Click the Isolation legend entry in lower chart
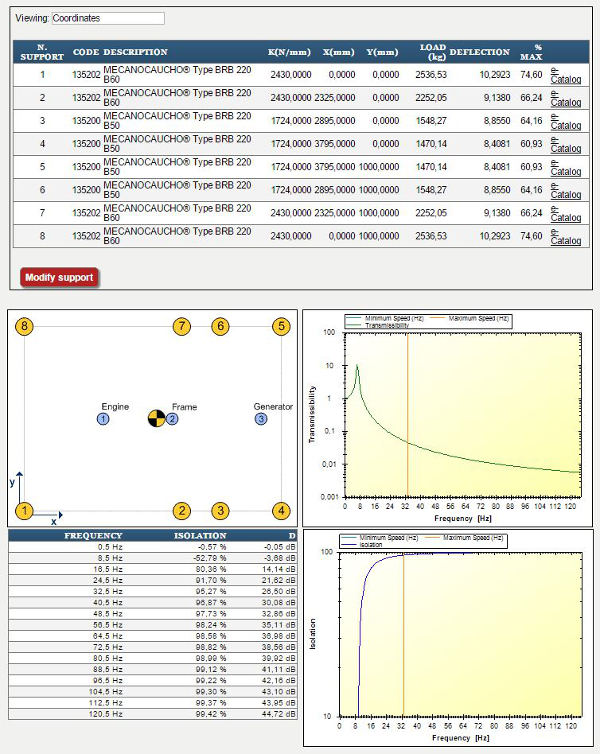This screenshot has height=754, width=600. tap(362, 545)
